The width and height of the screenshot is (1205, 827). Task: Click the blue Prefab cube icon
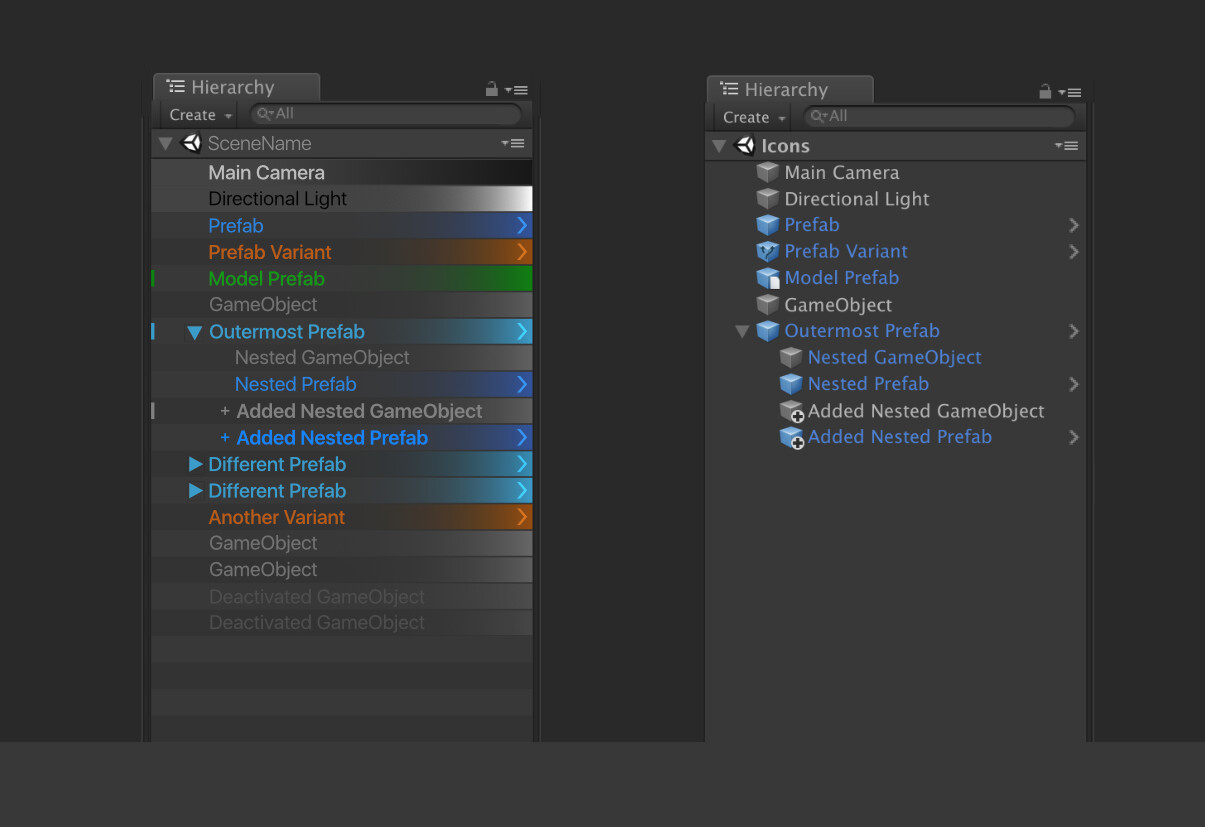coord(768,225)
